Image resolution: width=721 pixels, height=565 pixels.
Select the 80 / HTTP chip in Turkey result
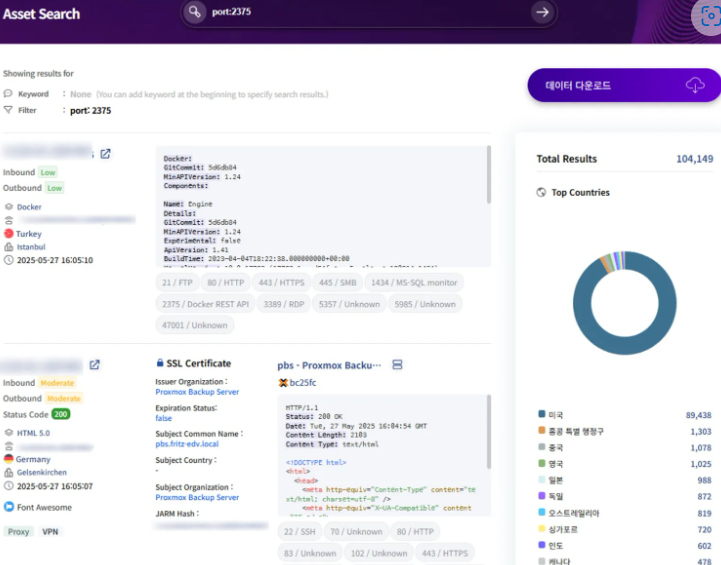pos(225,282)
